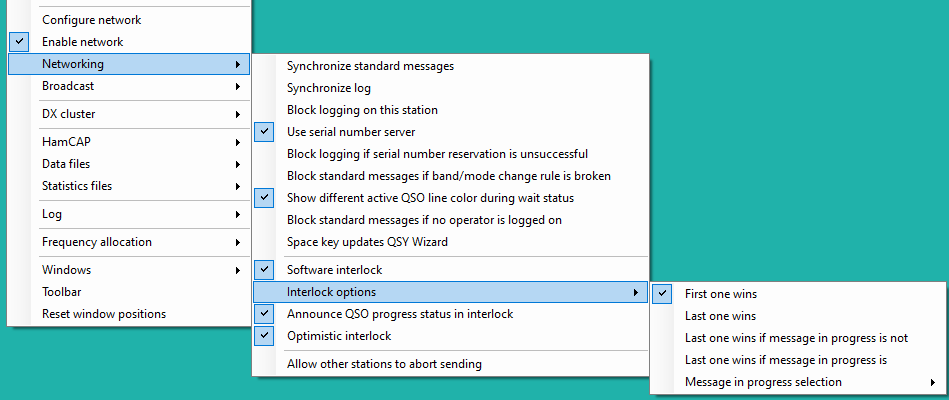Open the Broadcast submenu
This screenshot has width=949, height=400.
(x=129, y=86)
